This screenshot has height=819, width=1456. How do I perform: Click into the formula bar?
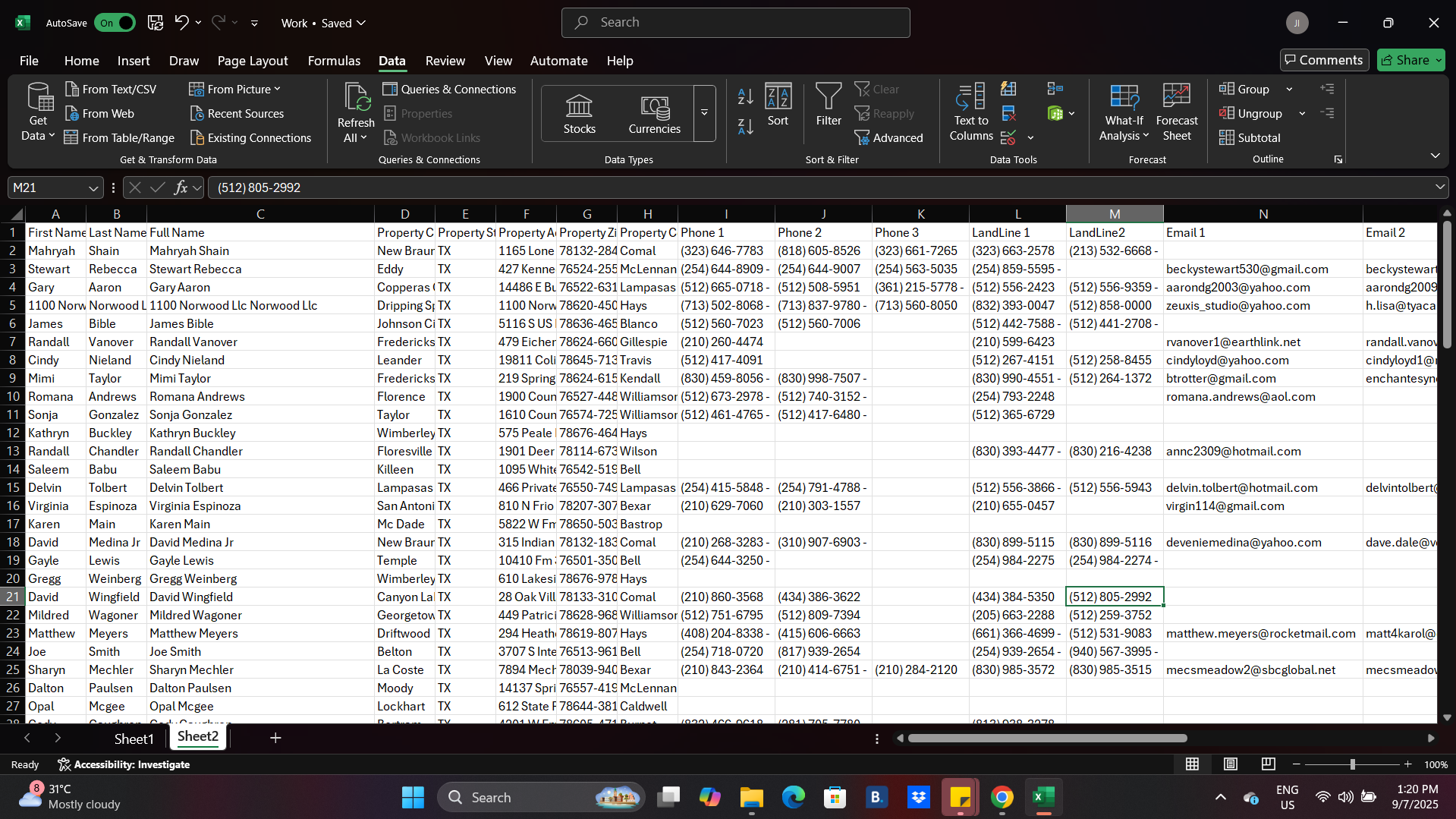pyautogui.click(x=819, y=187)
